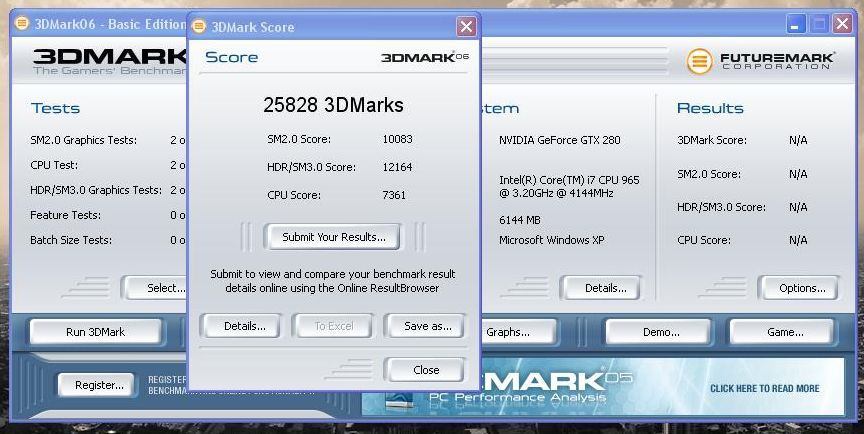
Task: Click 'CPU Score:' label in Results panel
Action: [x=704, y=240]
